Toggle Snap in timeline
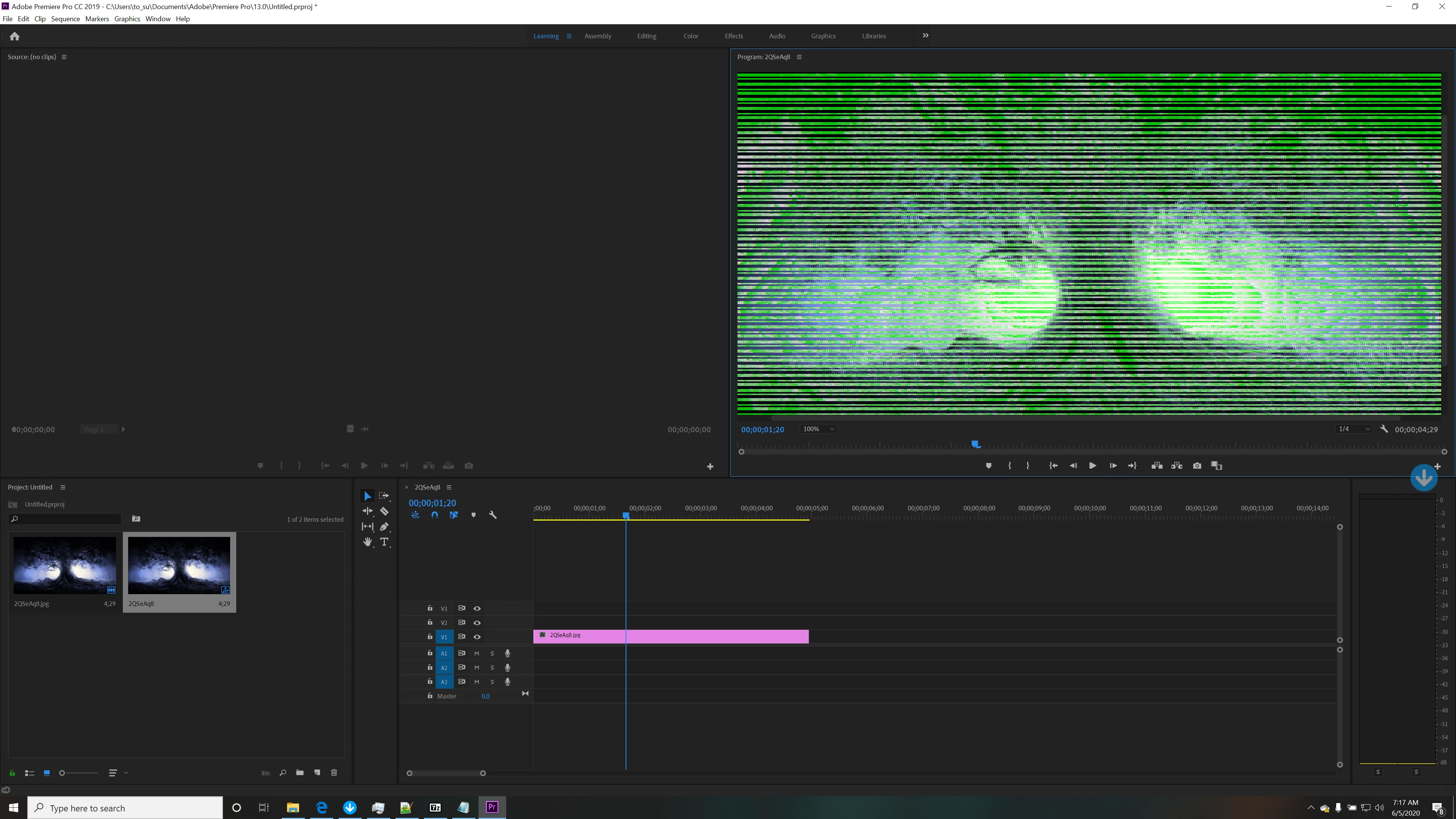This screenshot has width=1456, height=819. pyautogui.click(x=434, y=515)
